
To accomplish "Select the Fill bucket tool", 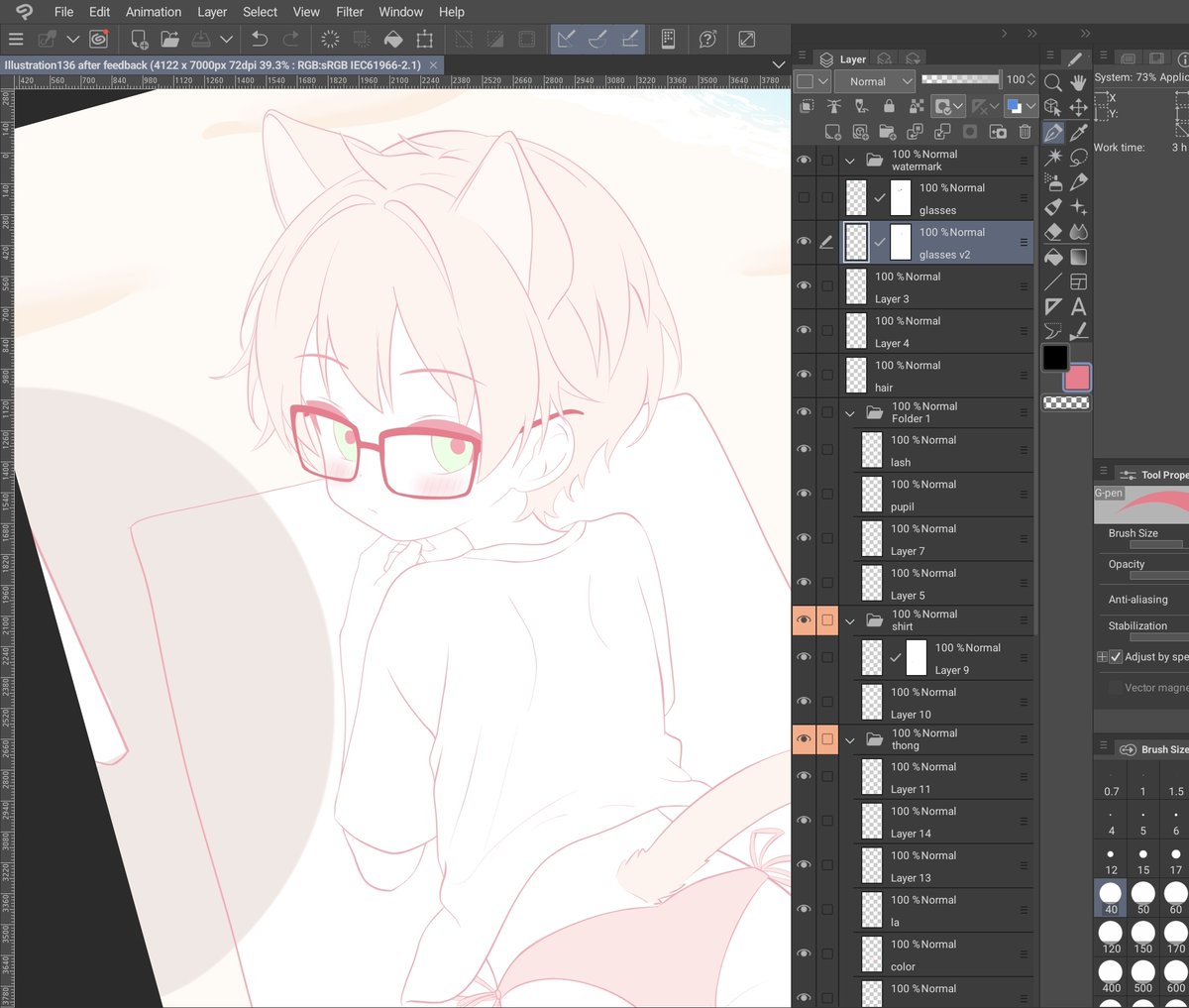I will click(1053, 257).
